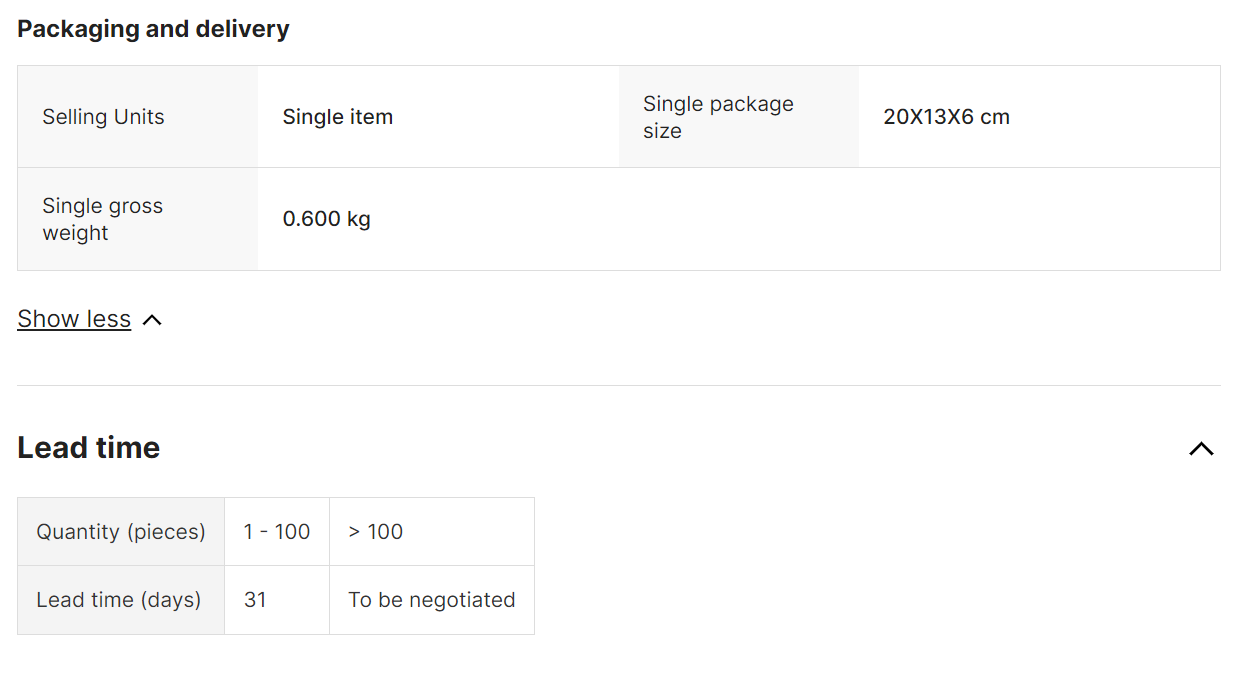Screen dimensions: 1234x680
Task: Select the Quantity (pieces) header cell
Action: click(121, 532)
